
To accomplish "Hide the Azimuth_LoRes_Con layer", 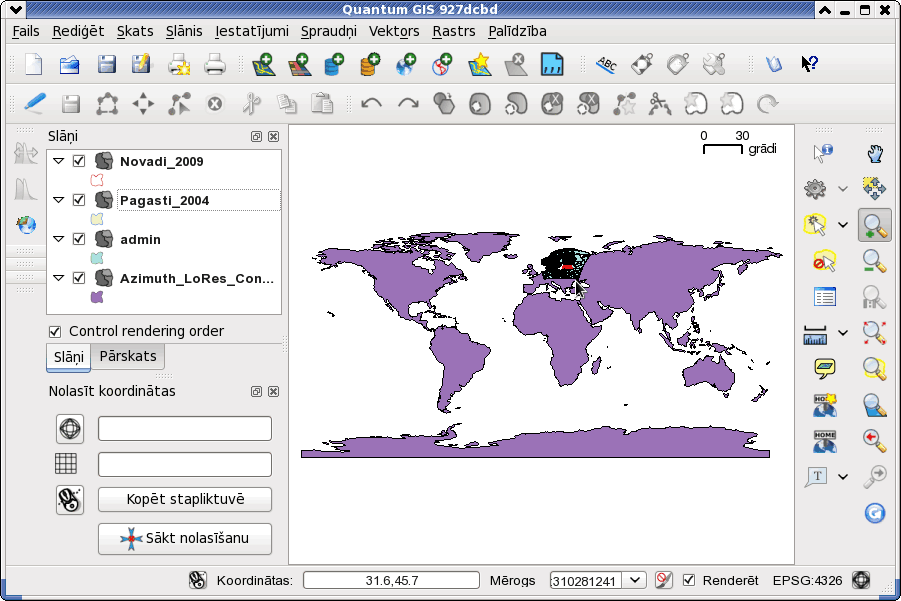I will [79, 278].
